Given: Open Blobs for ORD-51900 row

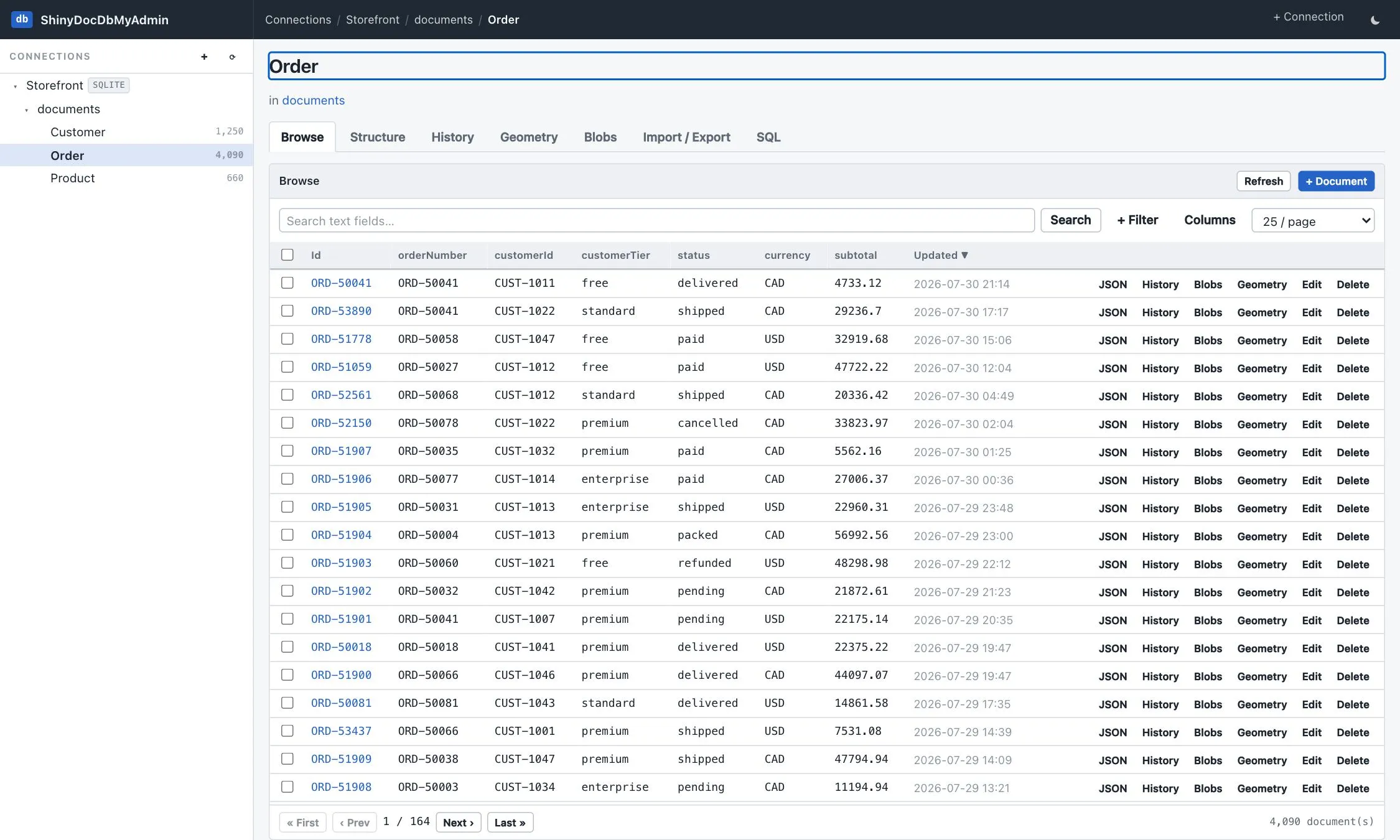Looking at the screenshot, I should point(1208,676).
